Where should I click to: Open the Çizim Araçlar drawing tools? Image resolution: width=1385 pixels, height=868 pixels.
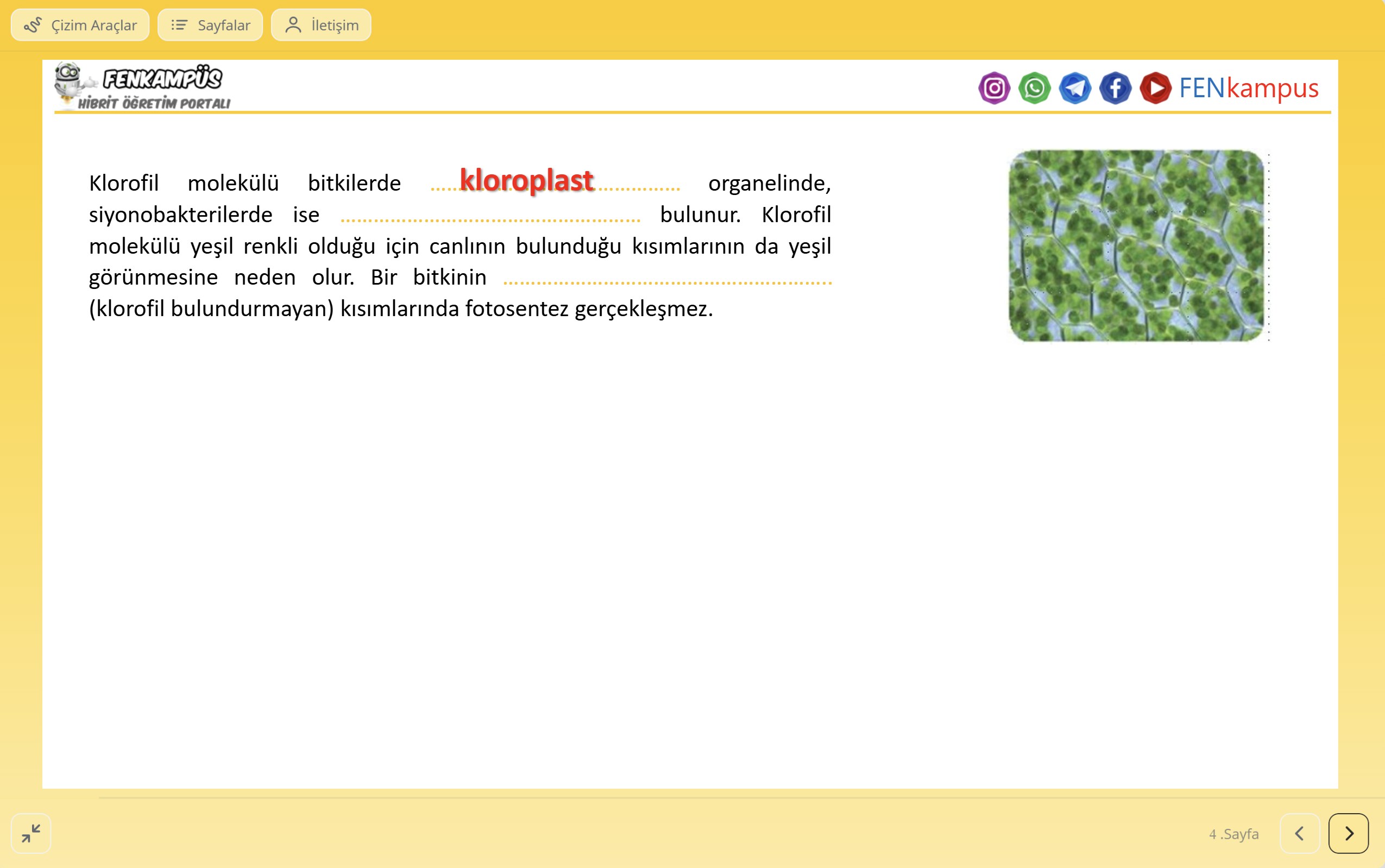pyautogui.click(x=80, y=26)
